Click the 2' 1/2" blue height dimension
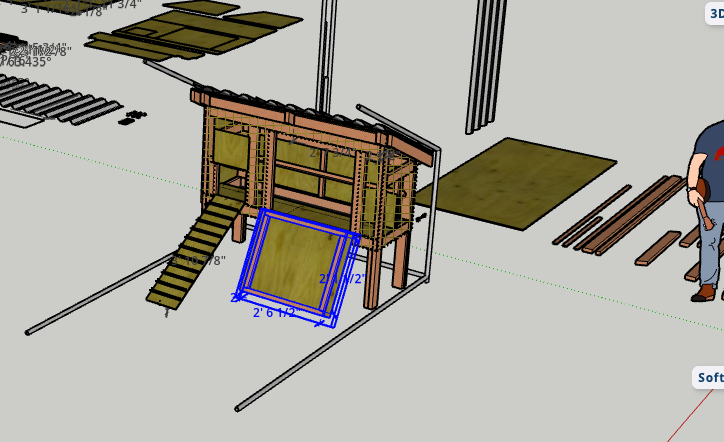 [x=342, y=279]
